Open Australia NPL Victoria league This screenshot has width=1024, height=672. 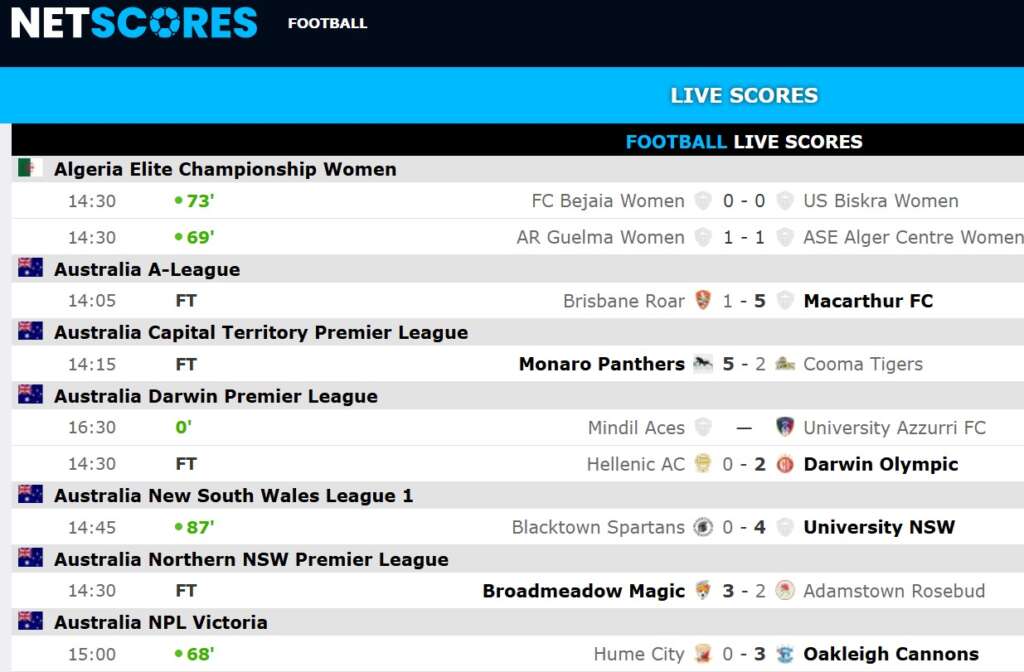click(161, 622)
